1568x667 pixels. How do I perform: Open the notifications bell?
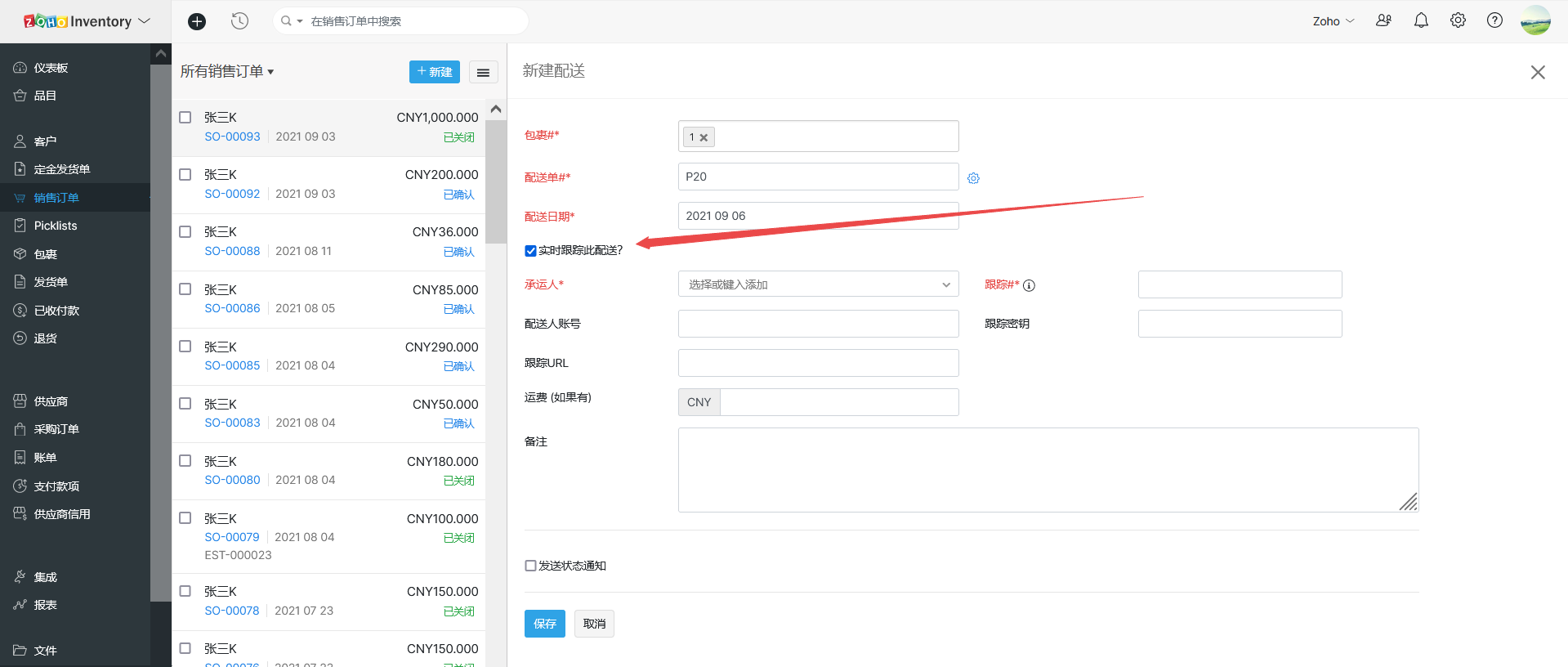(1421, 20)
